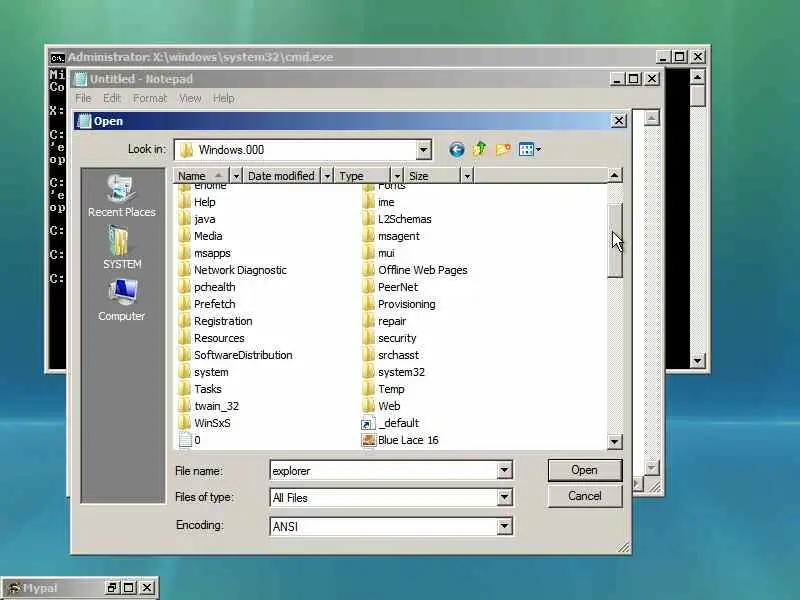Screen dimensions: 800x600
Task: Open Notepad Help menu
Action: (x=223, y=98)
